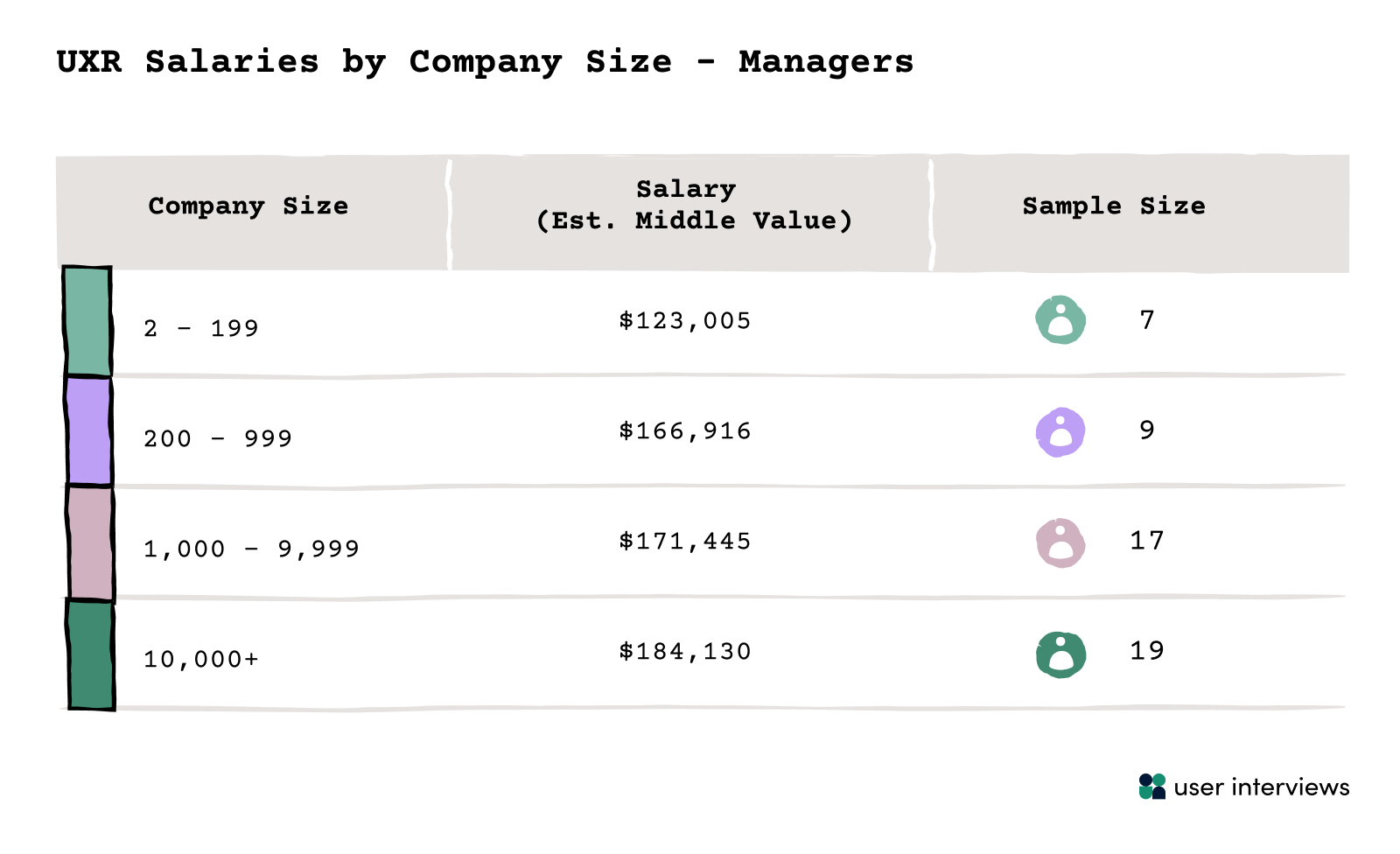Image resolution: width=1400 pixels, height=854 pixels.
Task: Click the teal person icon for 2 - 199
Action: [1060, 320]
